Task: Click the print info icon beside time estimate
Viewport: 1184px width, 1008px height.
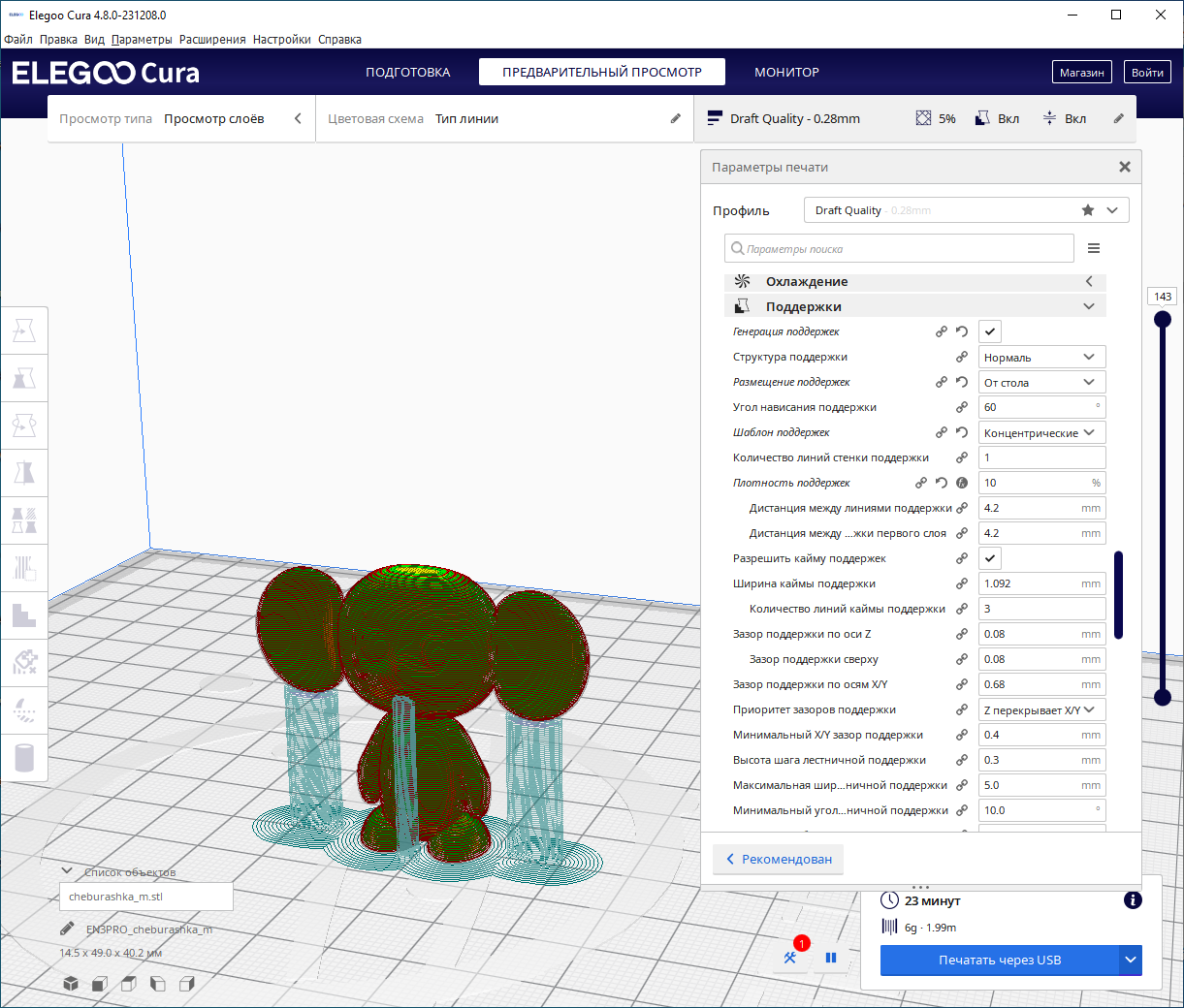Action: 1132,900
